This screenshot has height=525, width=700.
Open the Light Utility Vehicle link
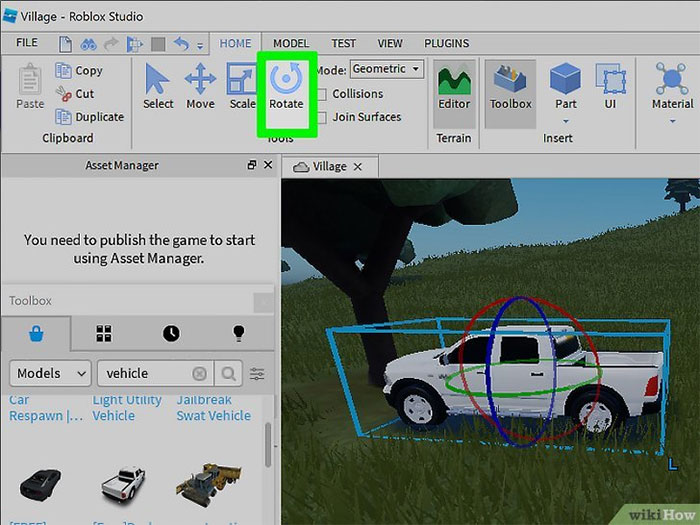[x=127, y=408]
